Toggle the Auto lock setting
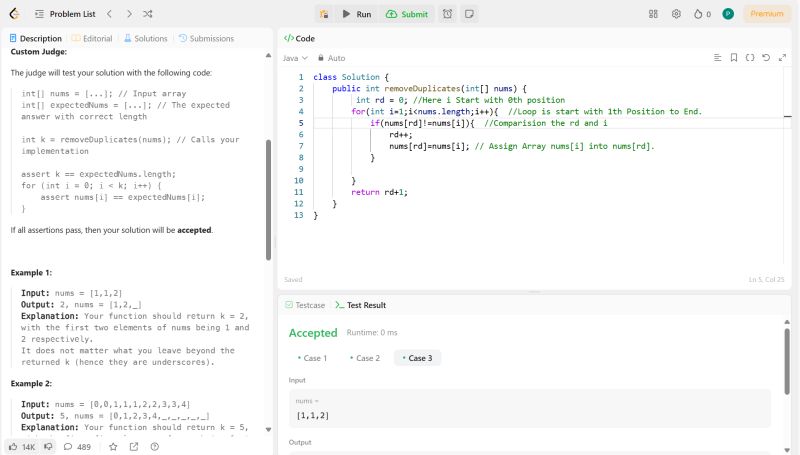Screen dimensions: 800x455 pyautogui.click(x=331, y=58)
